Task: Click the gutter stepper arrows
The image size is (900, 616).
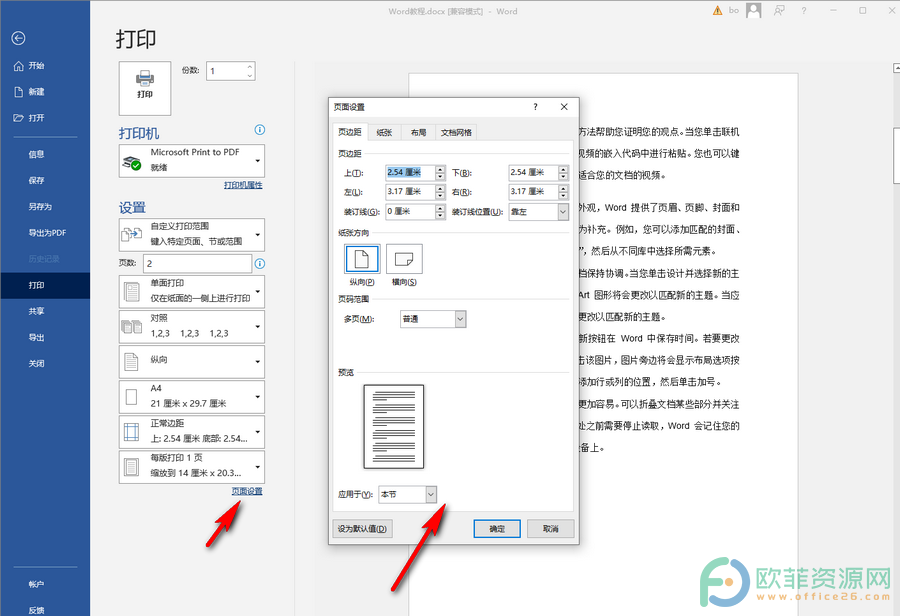Action: pos(440,212)
